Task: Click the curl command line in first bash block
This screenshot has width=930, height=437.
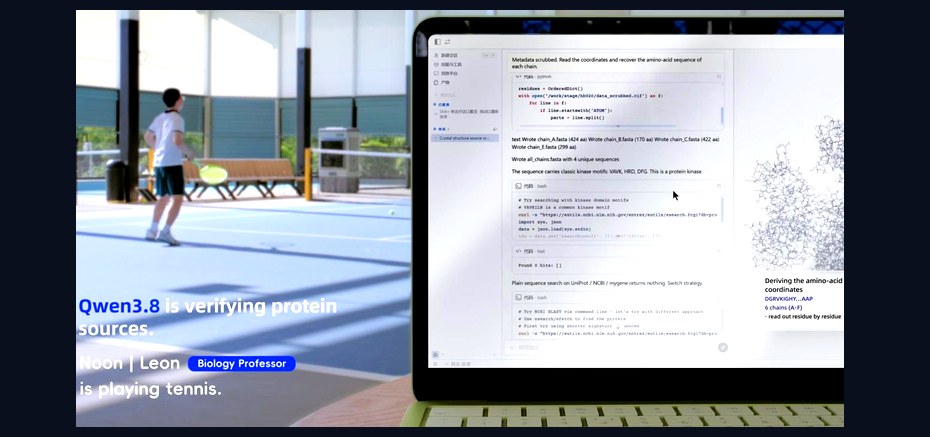Action: (x=617, y=215)
